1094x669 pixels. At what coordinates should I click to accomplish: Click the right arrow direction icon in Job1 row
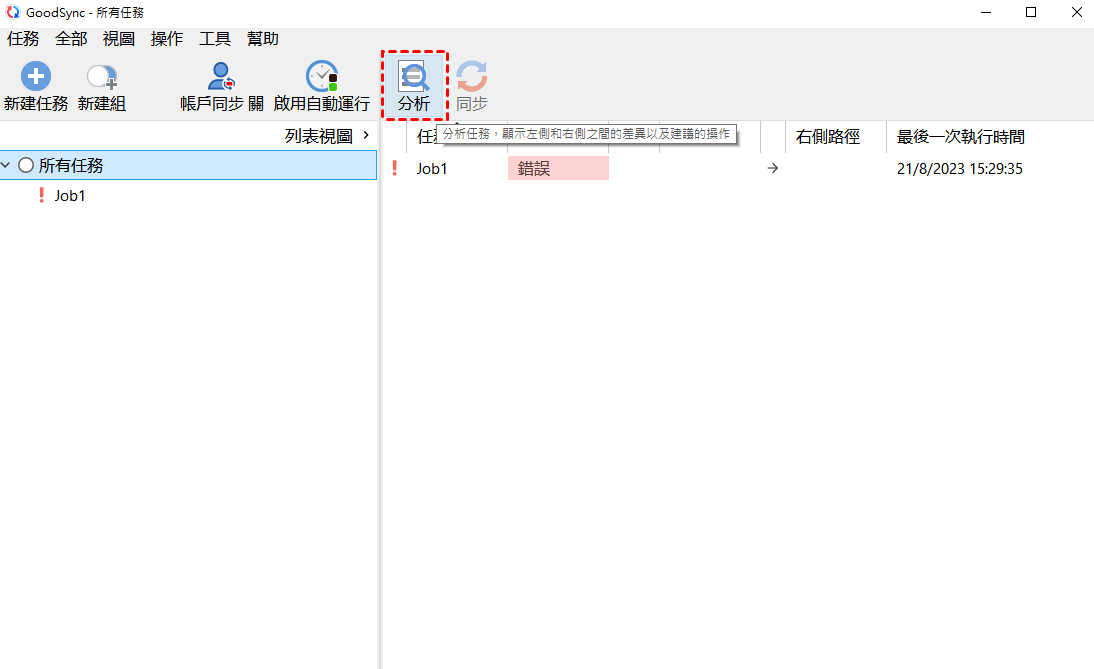pyautogui.click(x=772, y=168)
